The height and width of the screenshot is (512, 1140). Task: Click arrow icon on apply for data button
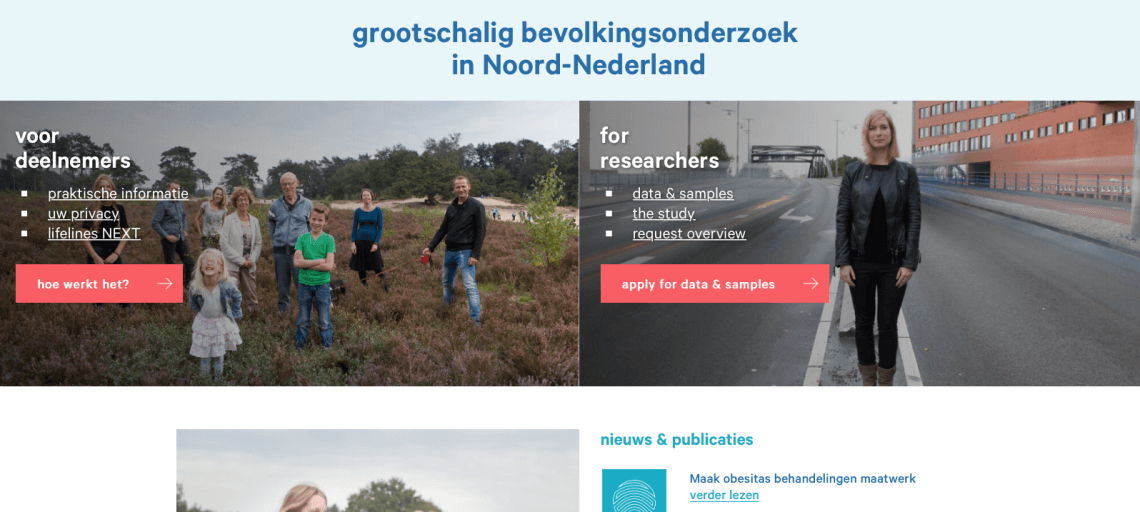pyautogui.click(x=811, y=284)
